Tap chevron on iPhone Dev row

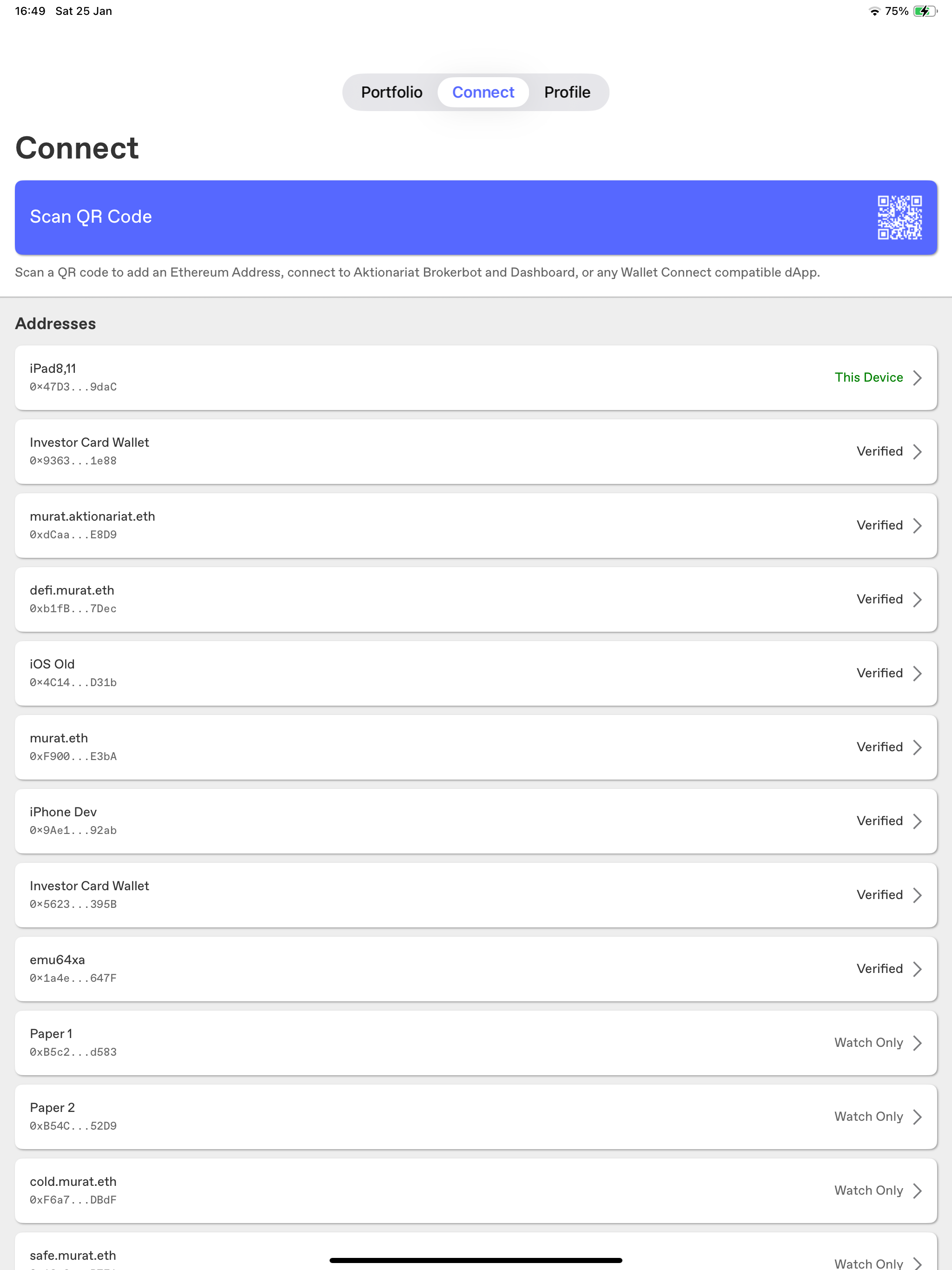tap(917, 821)
